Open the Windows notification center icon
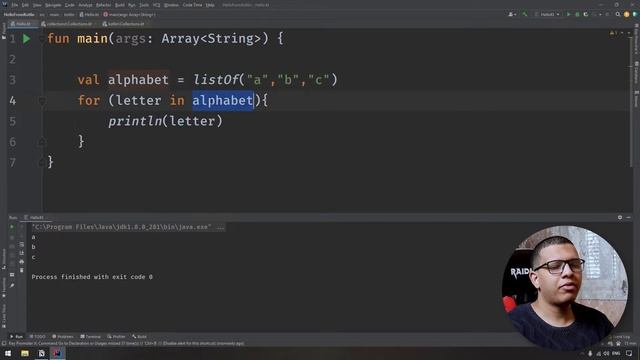The image size is (640, 360). tap(629, 353)
